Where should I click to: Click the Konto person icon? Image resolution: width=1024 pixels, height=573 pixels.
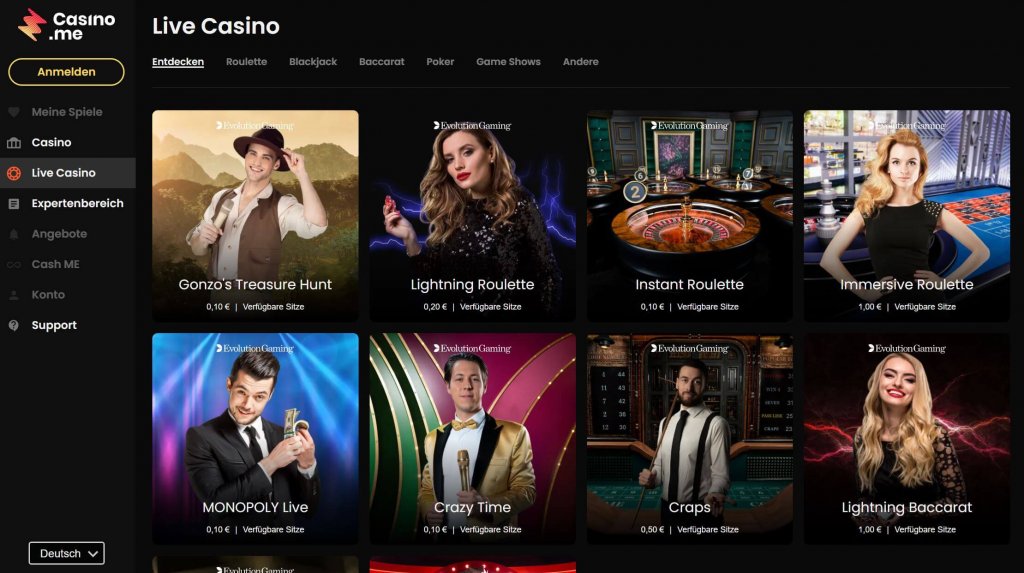(x=14, y=295)
